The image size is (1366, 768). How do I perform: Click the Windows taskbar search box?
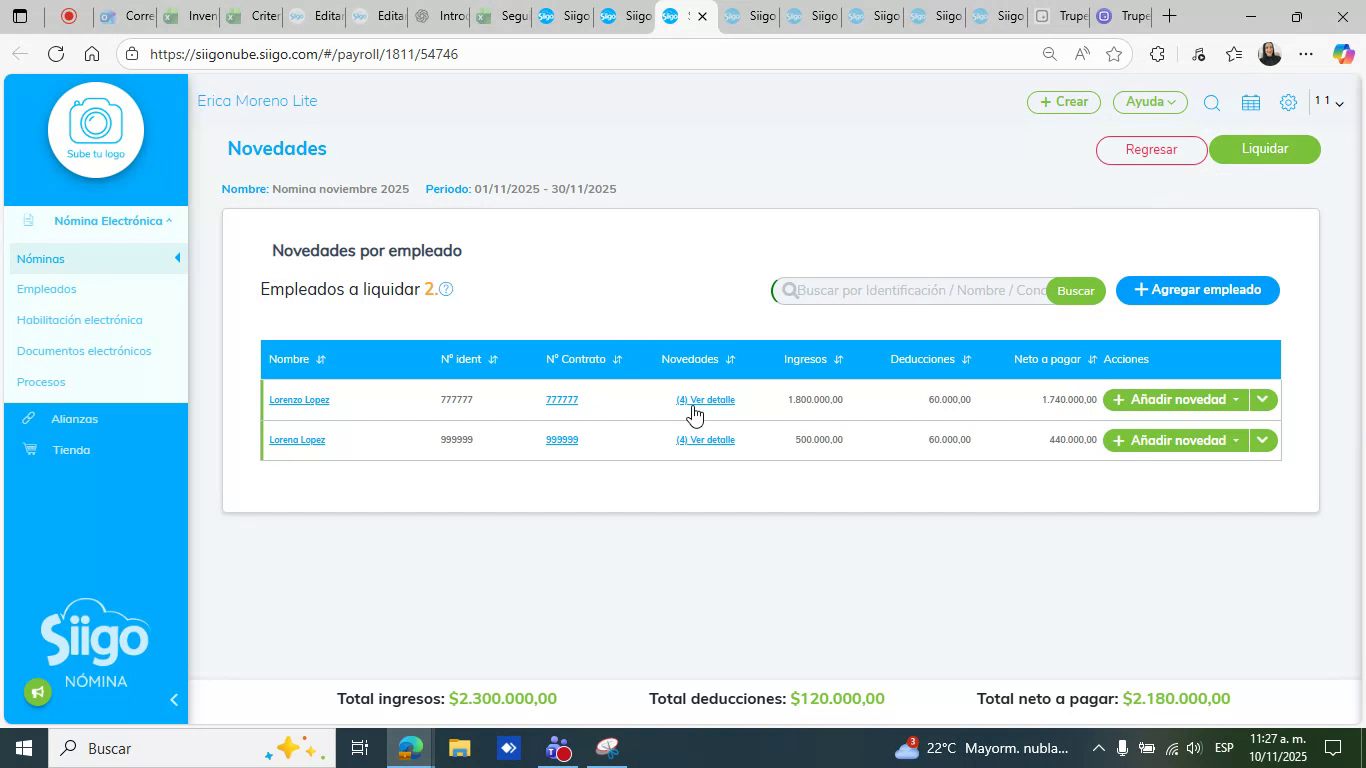tap(190, 748)
